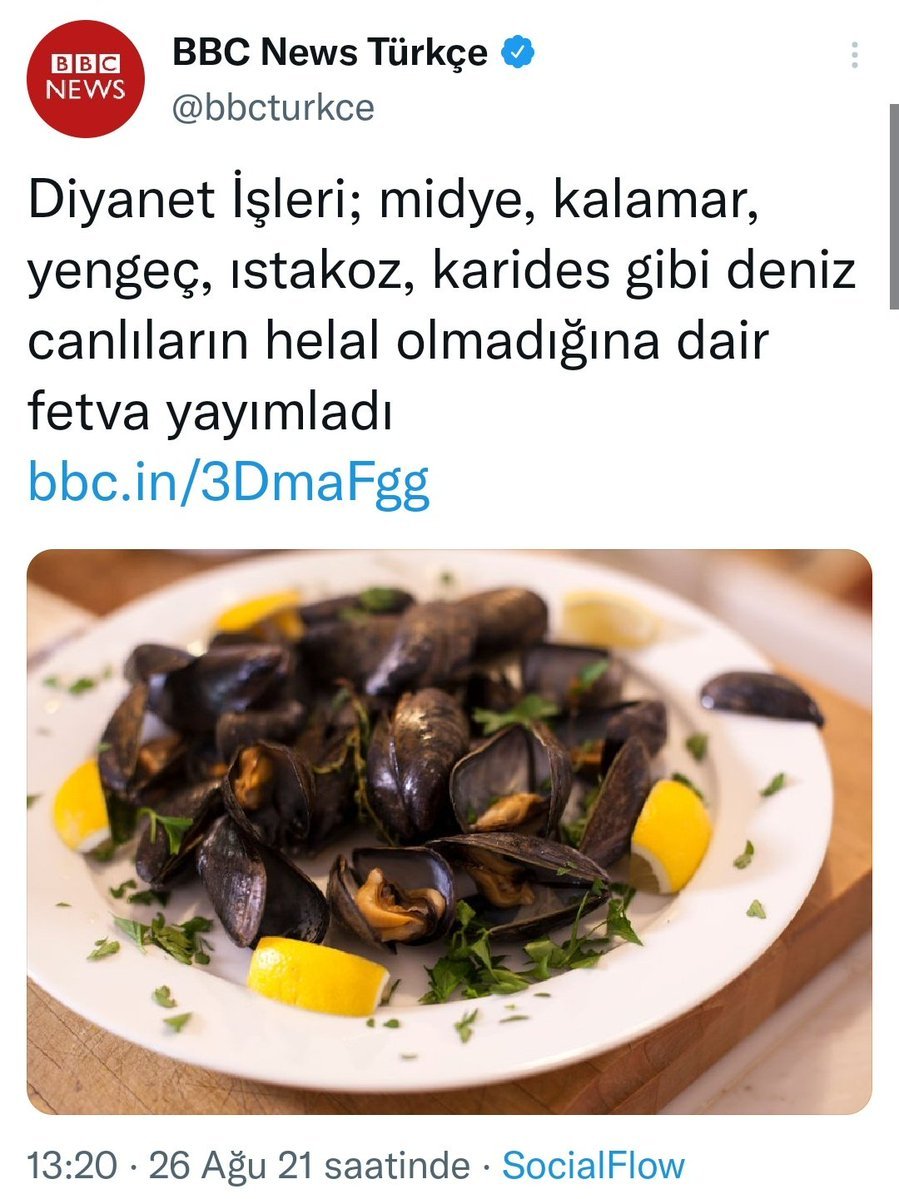Open the mussels plate photo
Image resolution: width=899 pixels, height=1199 pixels.
(450, 831)
